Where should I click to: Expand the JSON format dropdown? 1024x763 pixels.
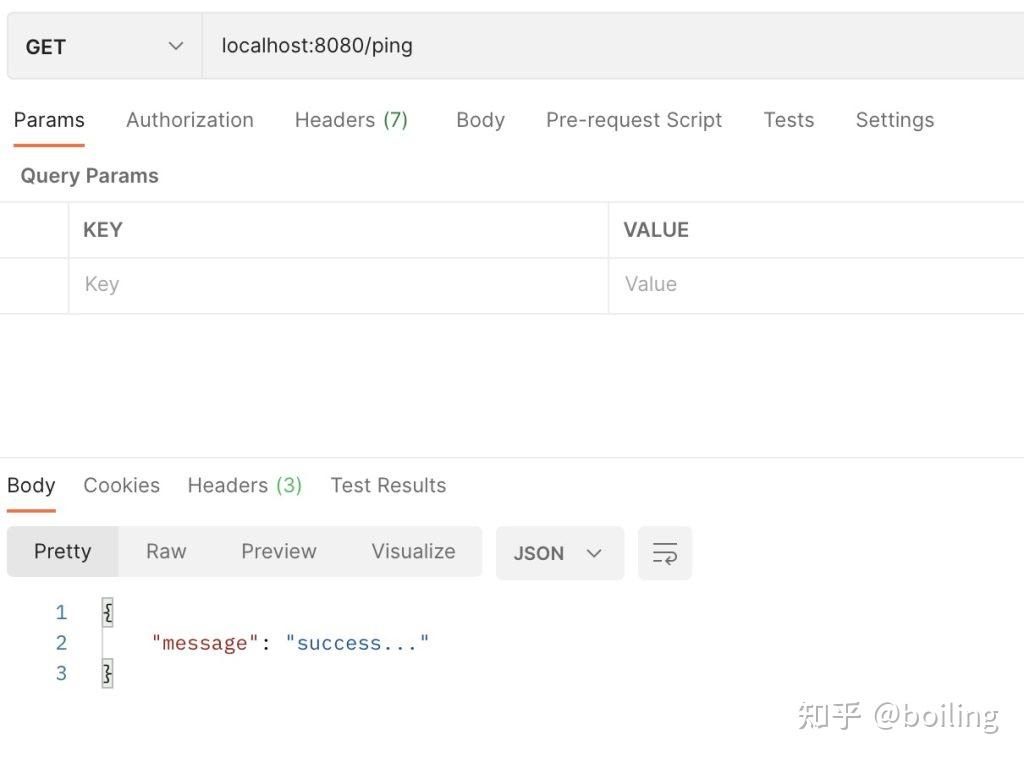(559, 553)
